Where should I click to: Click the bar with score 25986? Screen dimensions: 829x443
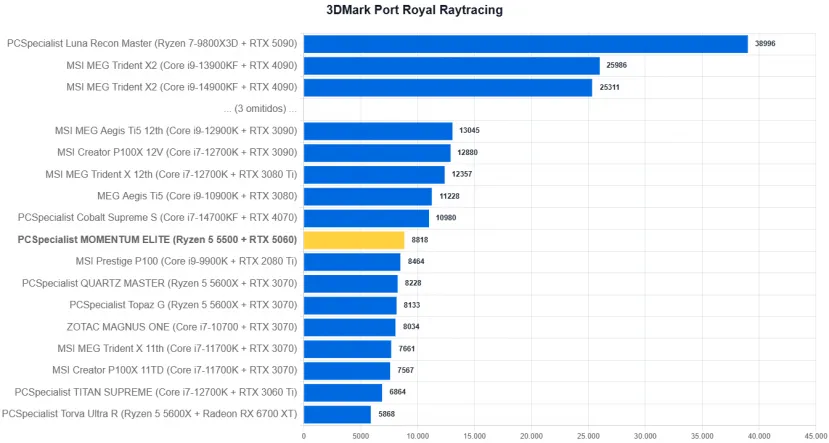[x=452, y=66]
